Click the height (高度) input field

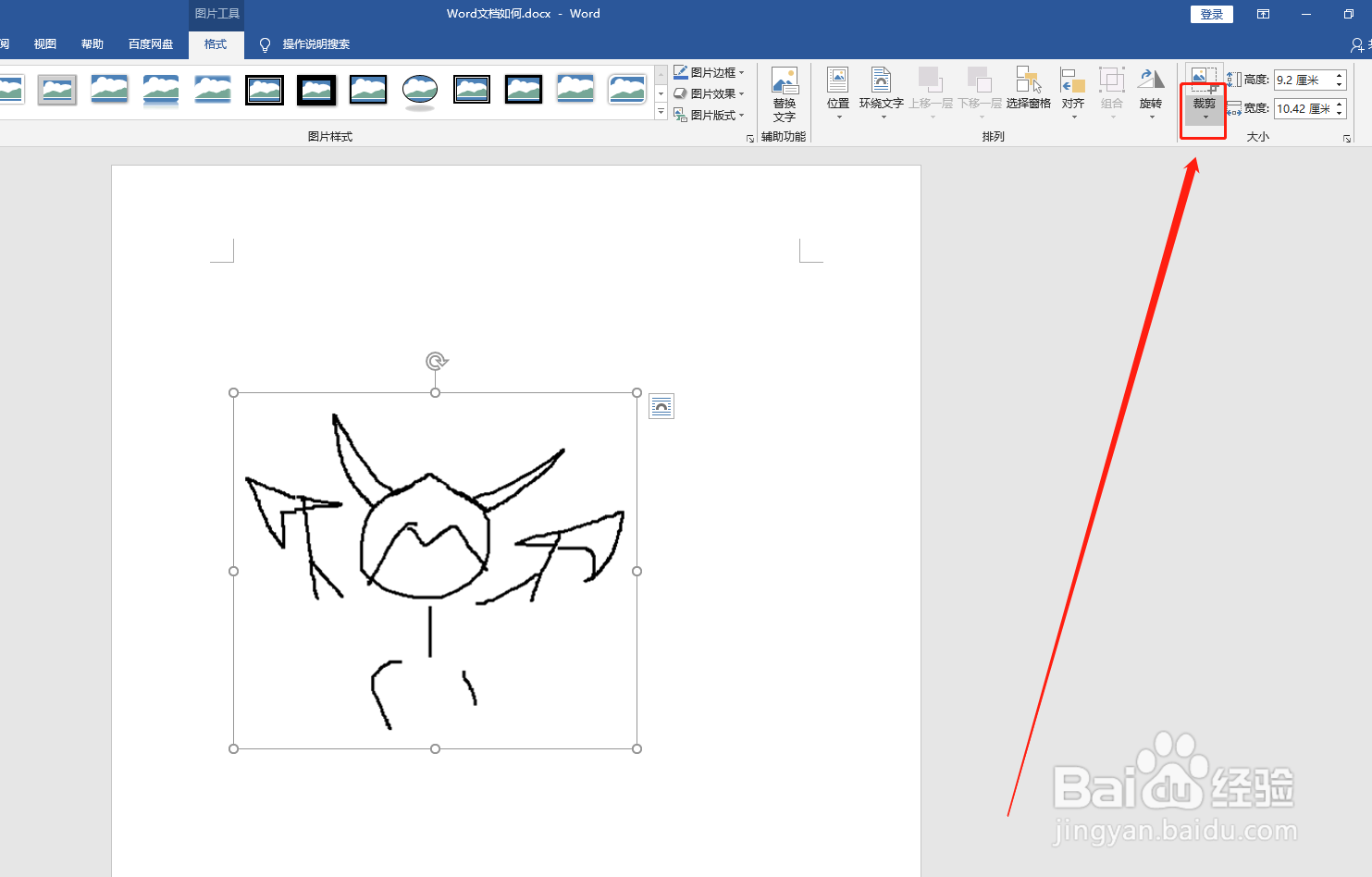point(1303,80)
